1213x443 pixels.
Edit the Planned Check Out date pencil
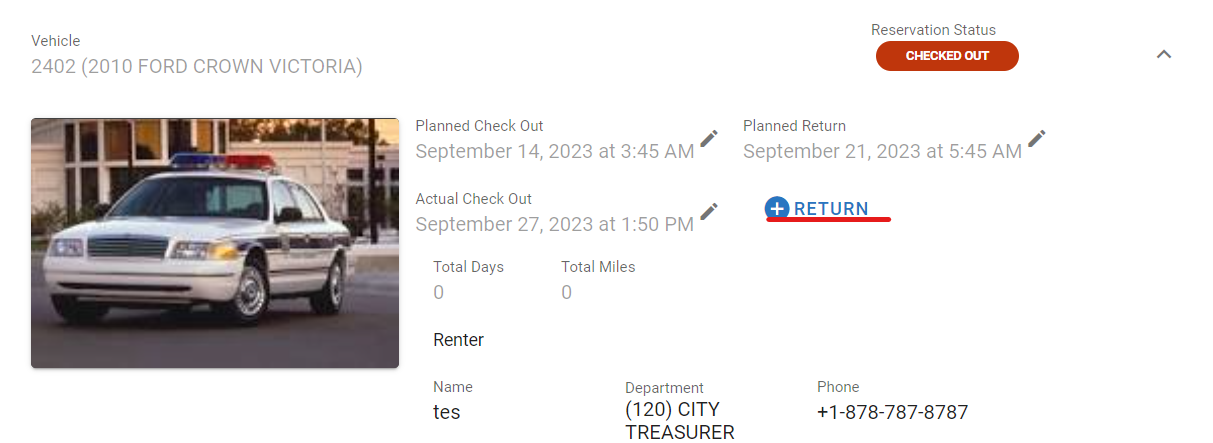pos(709,139)
